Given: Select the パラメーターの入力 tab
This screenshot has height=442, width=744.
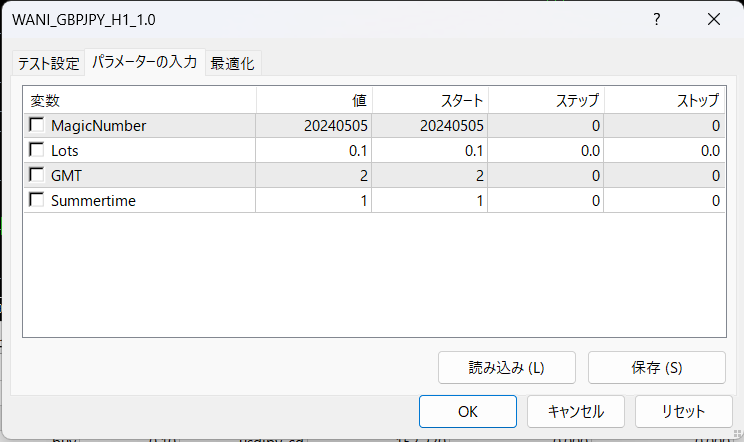Looking at the screenshot, I should coord(144,62).
